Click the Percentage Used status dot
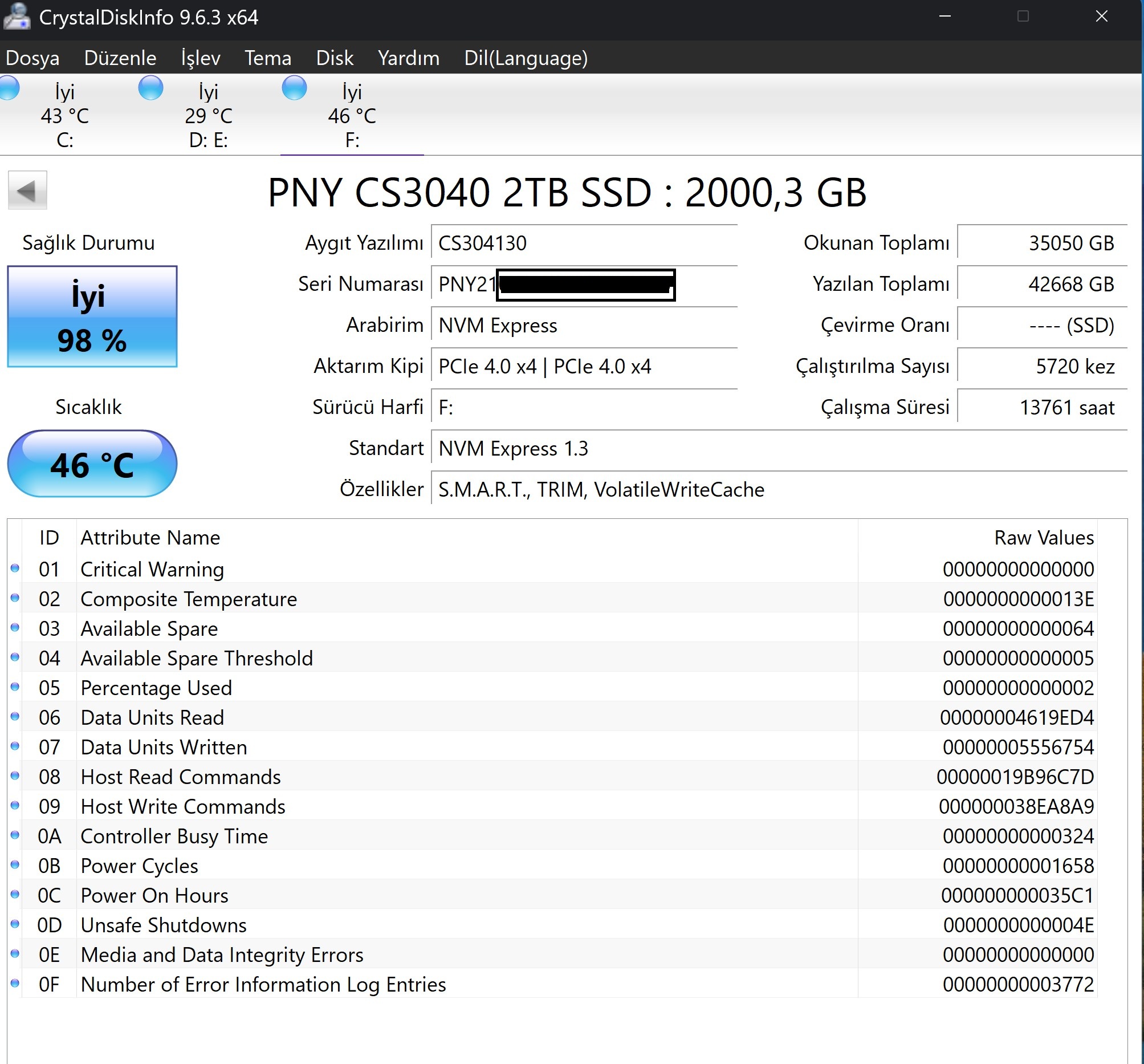 click(x=15, y=687)
